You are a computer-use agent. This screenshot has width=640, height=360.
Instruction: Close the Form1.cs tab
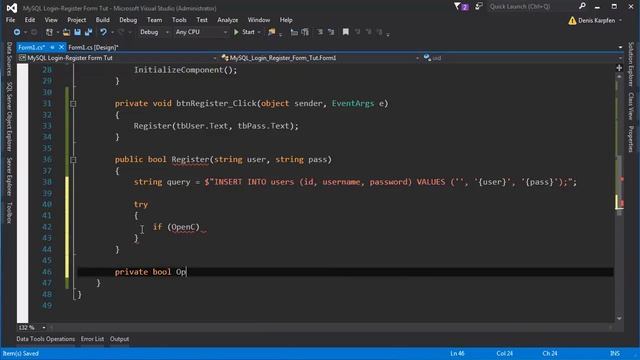point(61,47)
